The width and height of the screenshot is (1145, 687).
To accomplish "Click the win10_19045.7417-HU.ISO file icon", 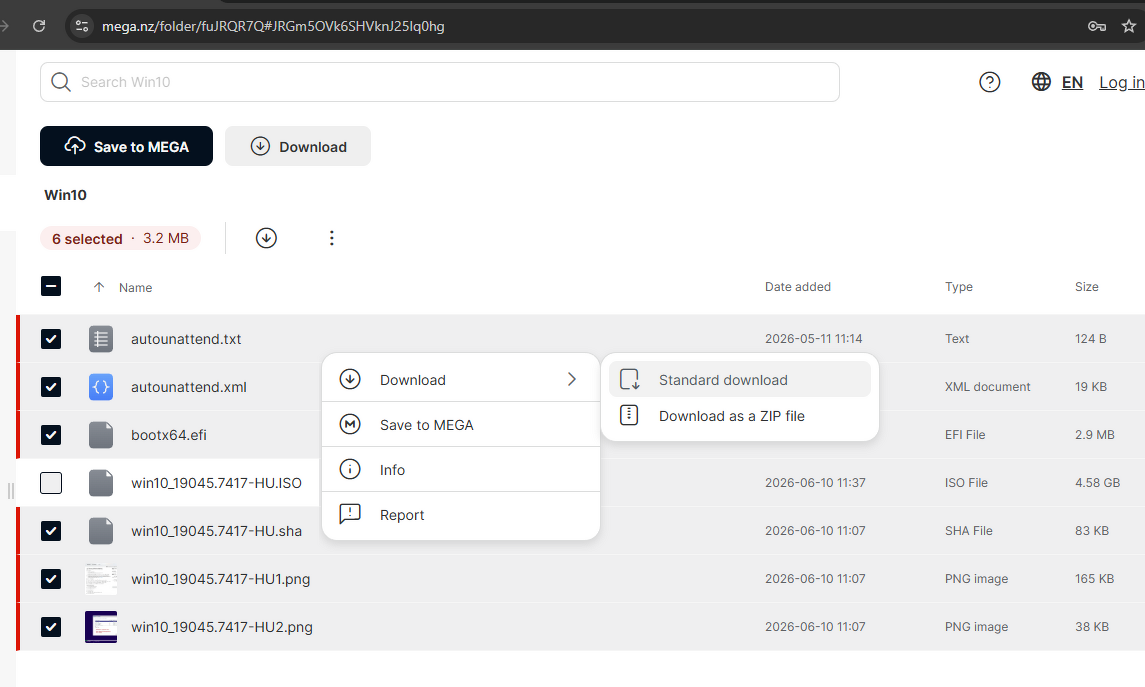I will pos(101,483).
